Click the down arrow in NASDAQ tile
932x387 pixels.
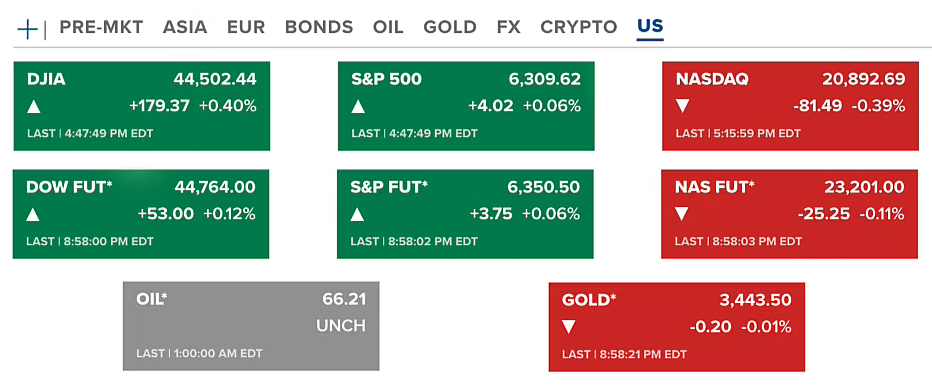[682, 106]
